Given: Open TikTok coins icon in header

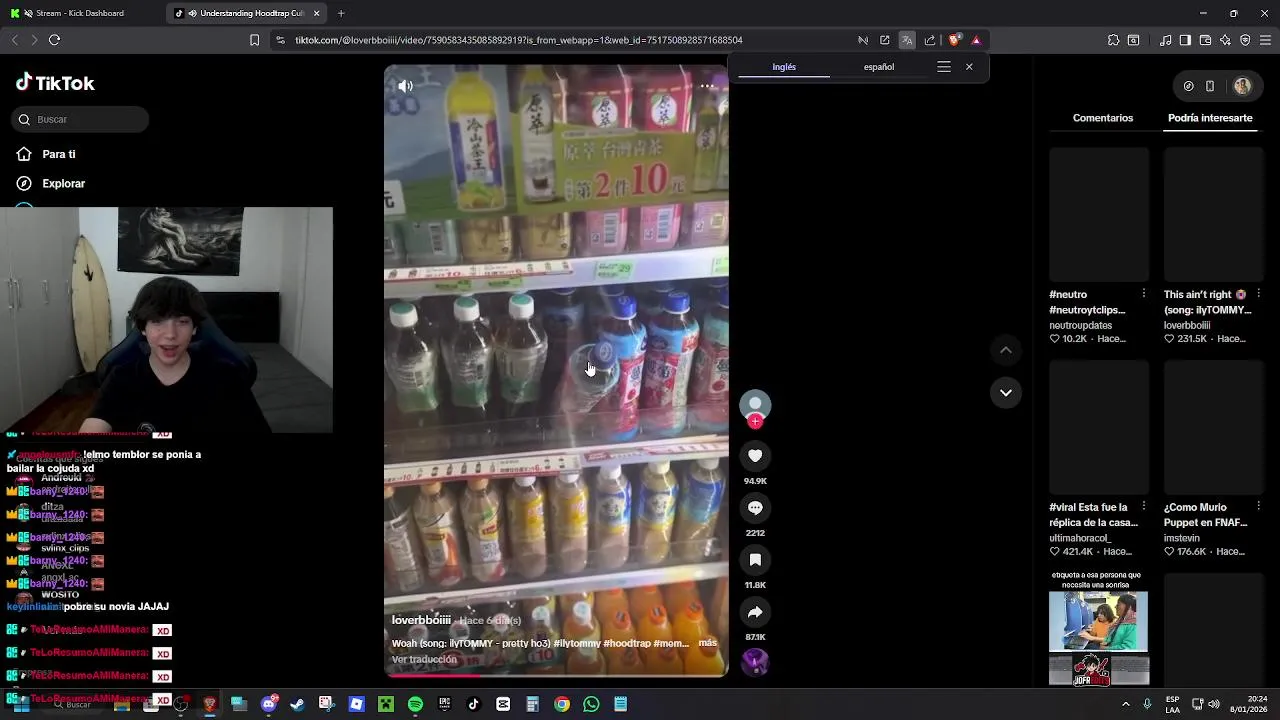Looking at the screenshot, I should (x=1188, y=86).
